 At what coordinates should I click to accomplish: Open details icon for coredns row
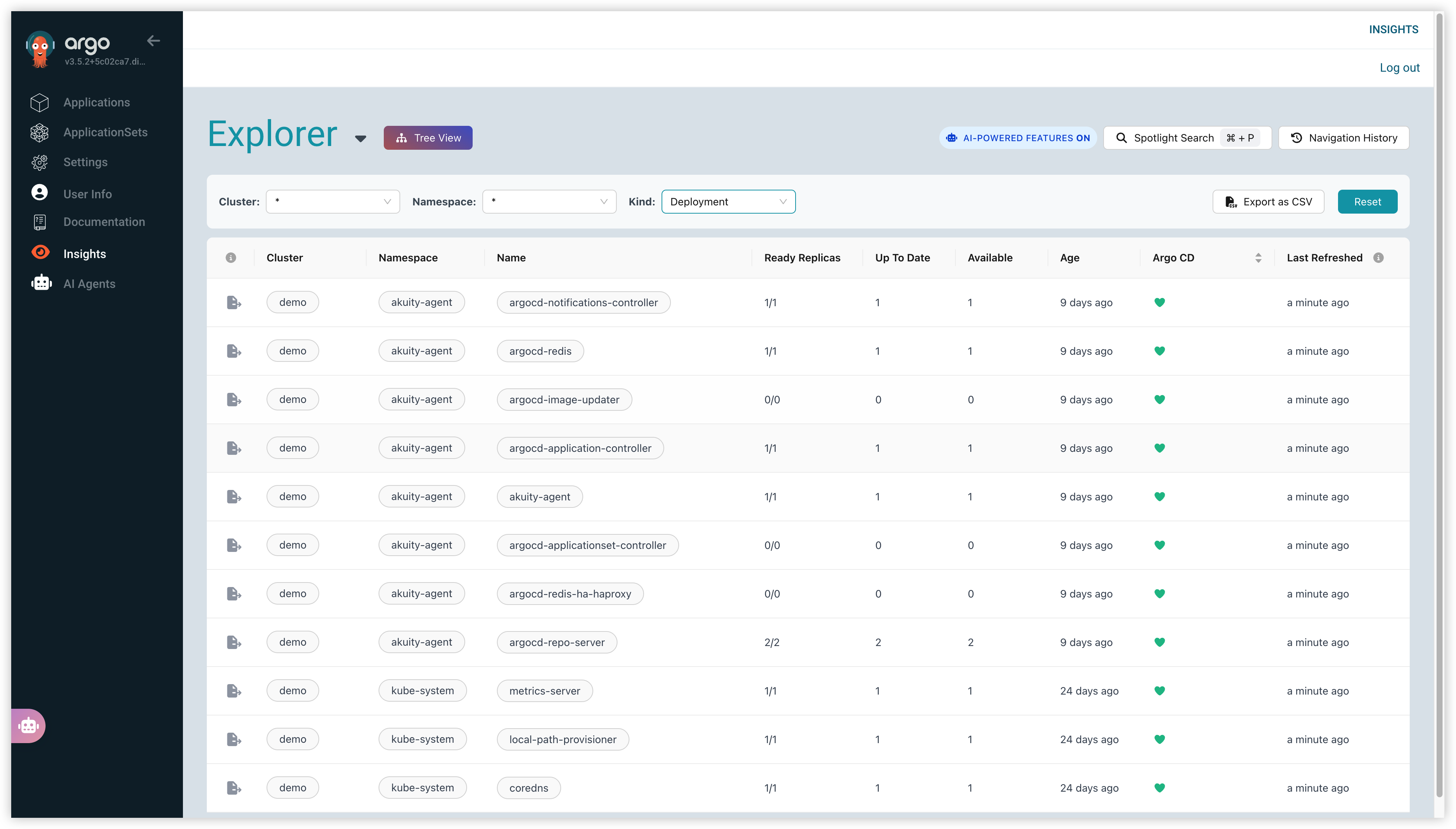click(x=234, y=788)
